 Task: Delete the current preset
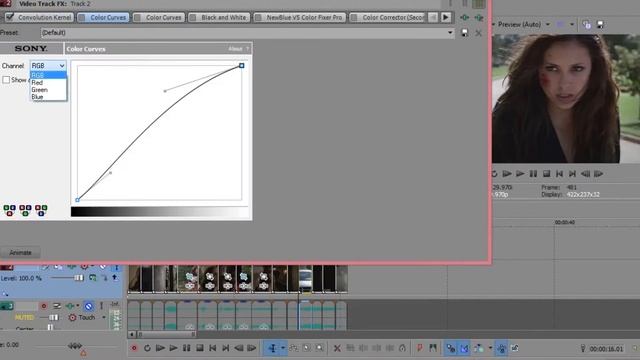[x=478, y=33]
